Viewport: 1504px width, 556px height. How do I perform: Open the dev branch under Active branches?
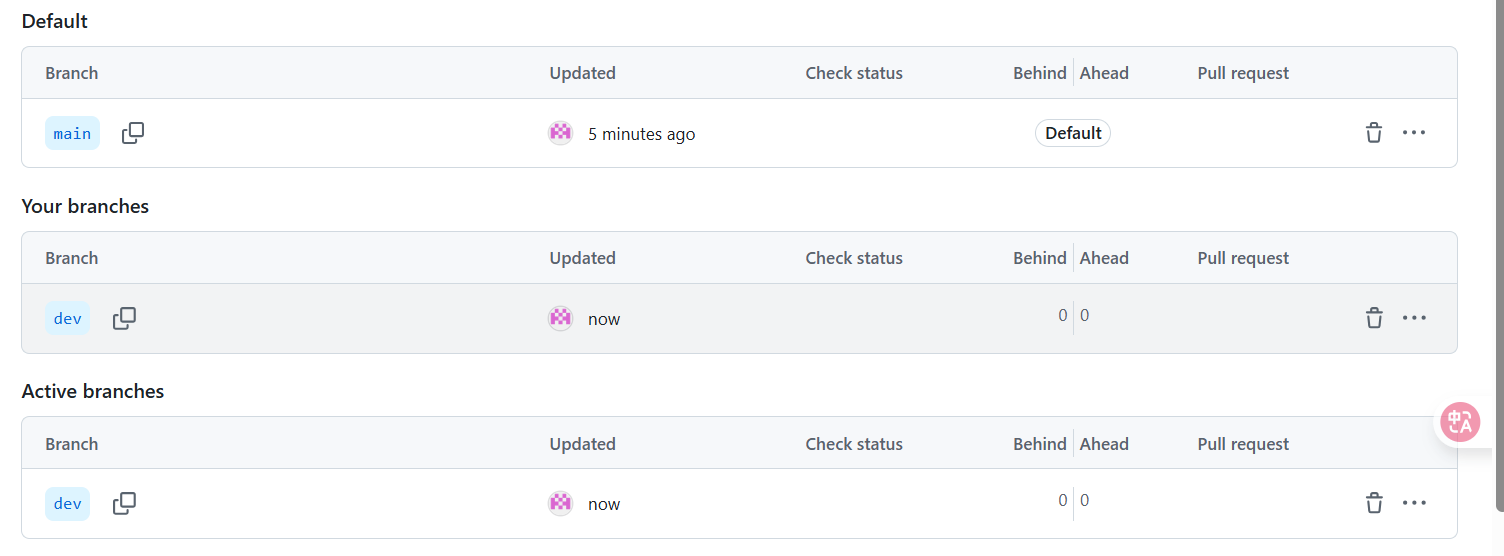tap(68, 504)
